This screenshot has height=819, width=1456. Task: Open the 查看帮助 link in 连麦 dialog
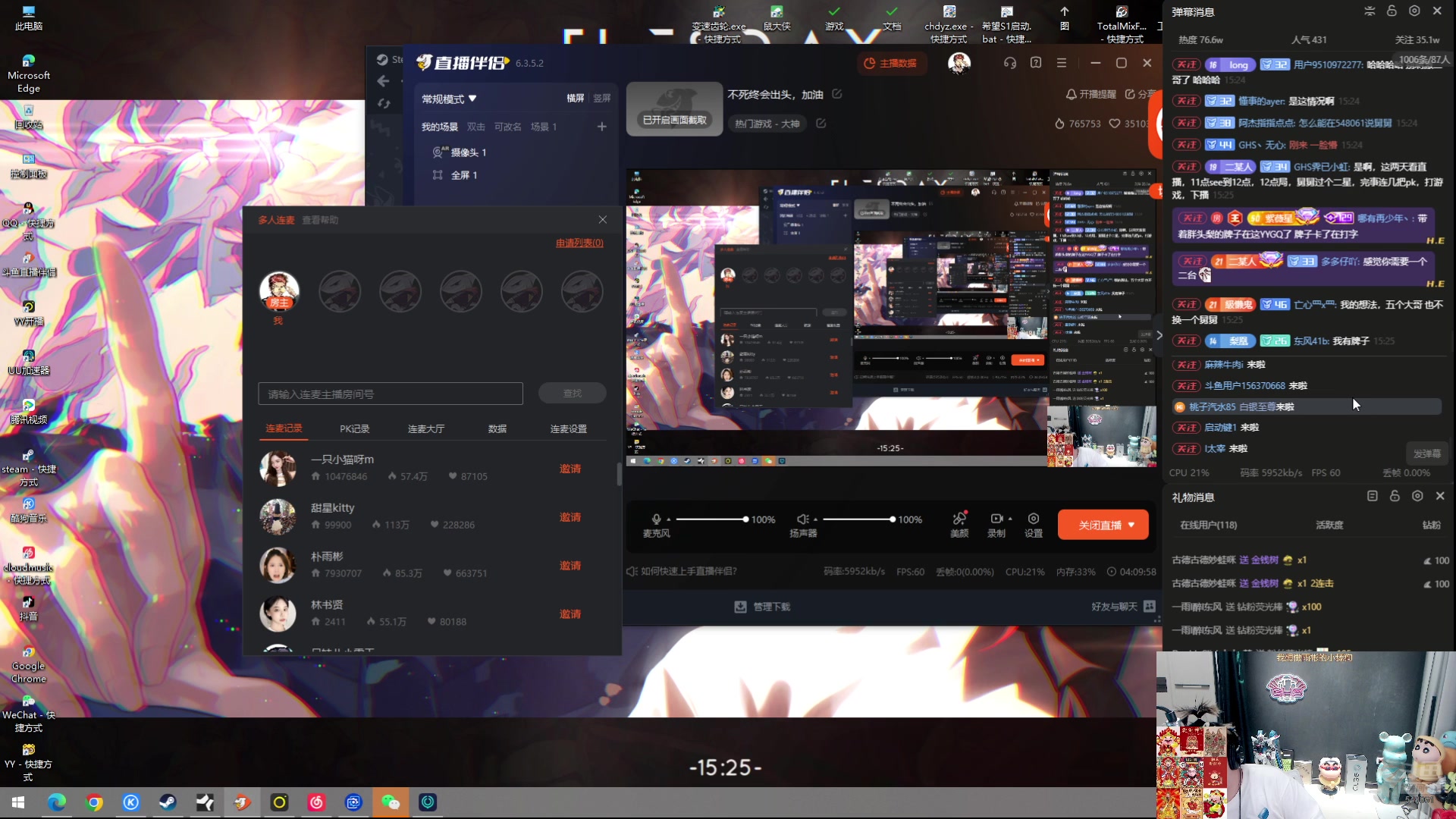point(320,220)
